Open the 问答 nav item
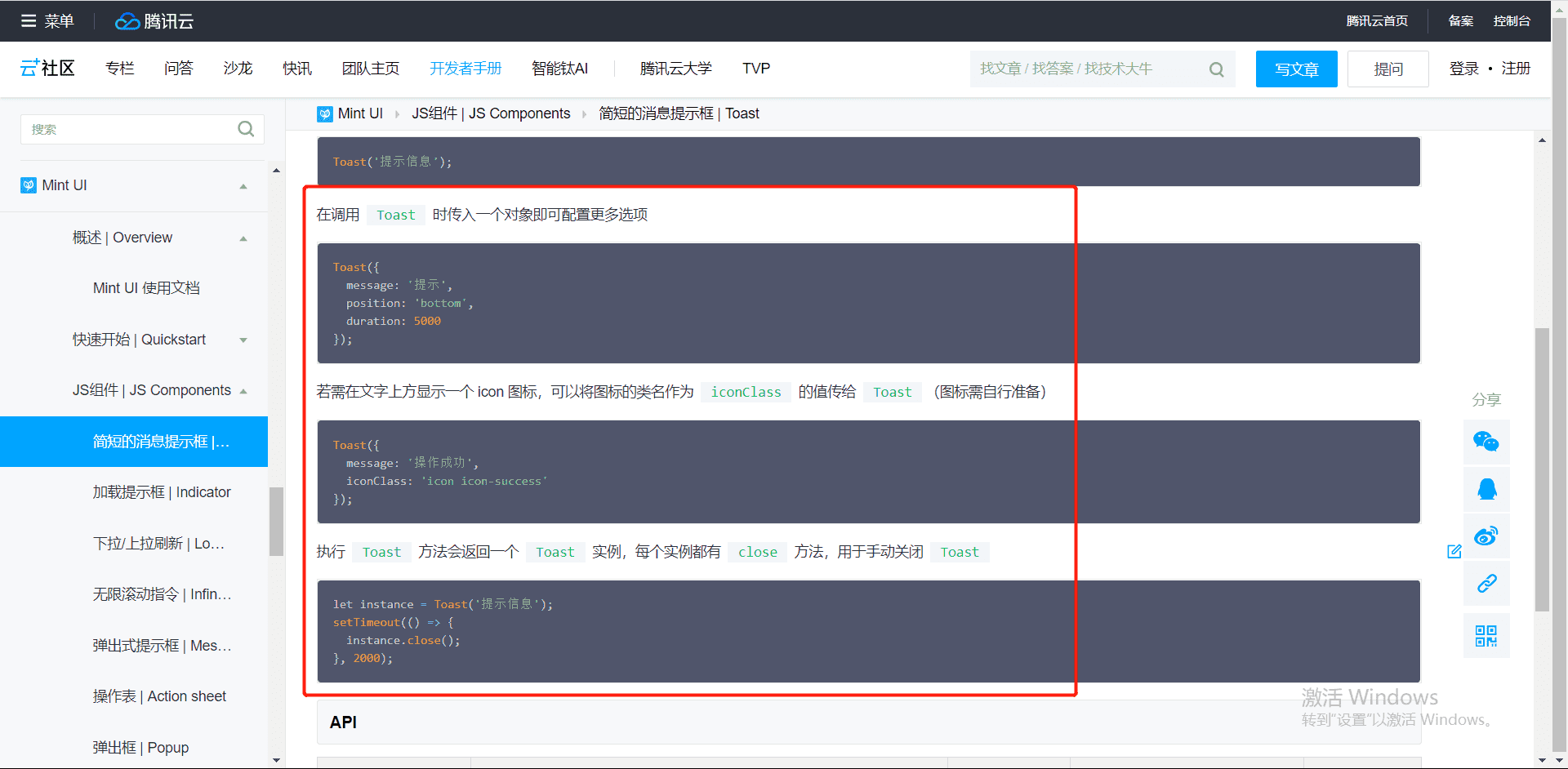 pyautogui.click(x=179, y=69)
